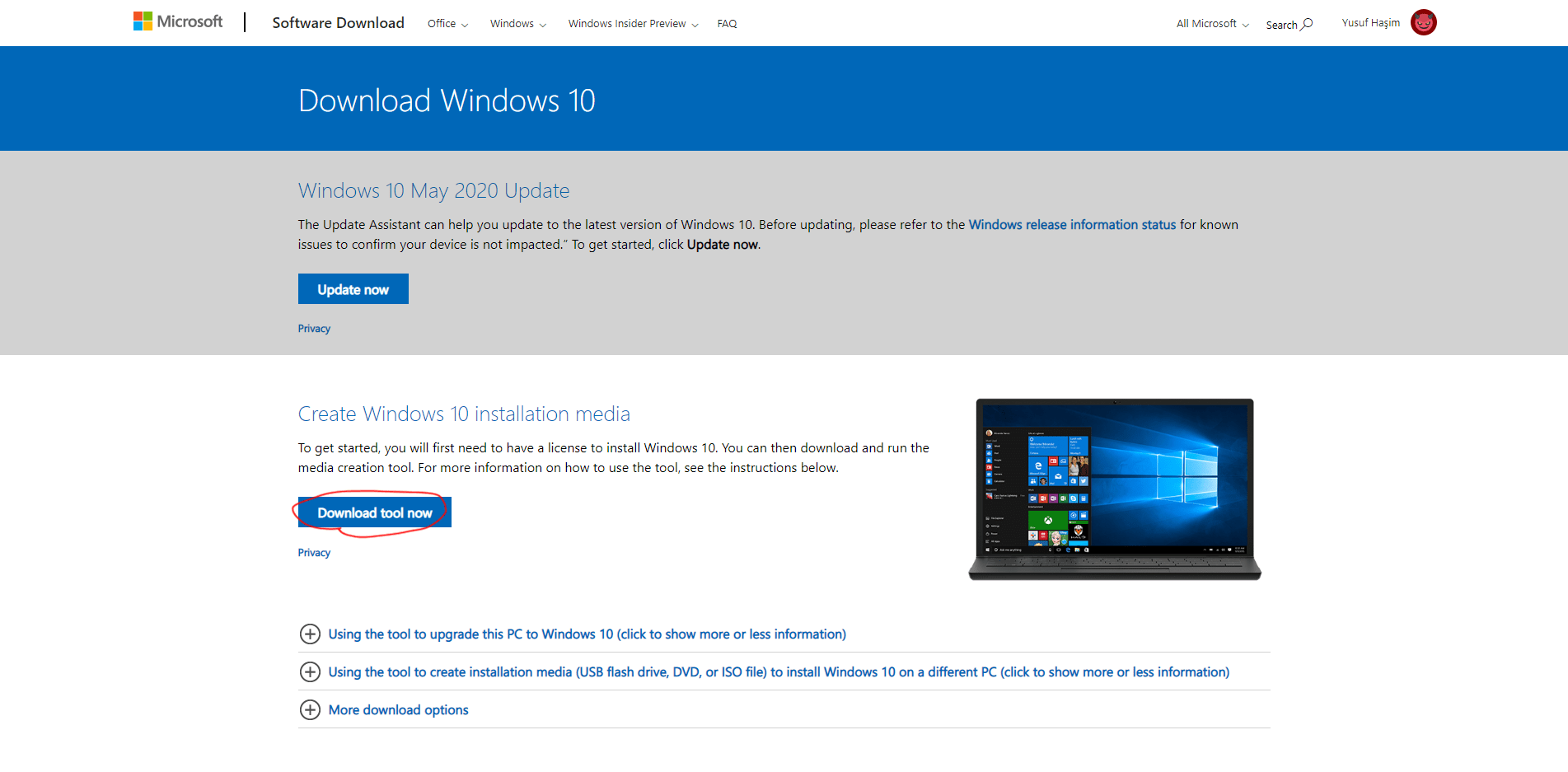The image size is (1568, 772).
Task: Open the Windows Insider Preview dropdown
Action: coord(633,24)
